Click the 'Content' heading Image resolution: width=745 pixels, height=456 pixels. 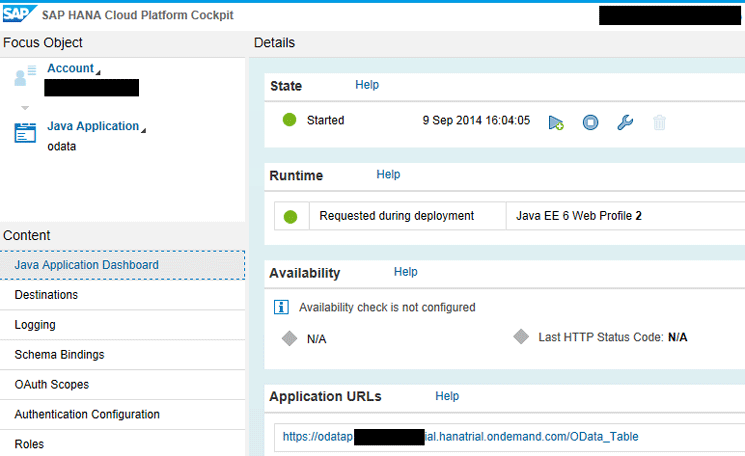[x=27, y=236]
